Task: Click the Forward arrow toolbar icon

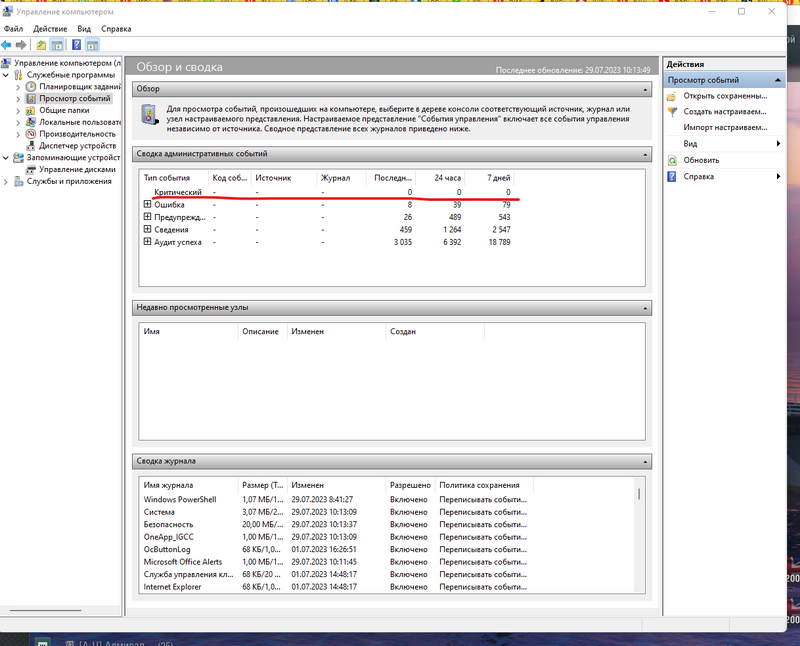Action: [21, 45]
